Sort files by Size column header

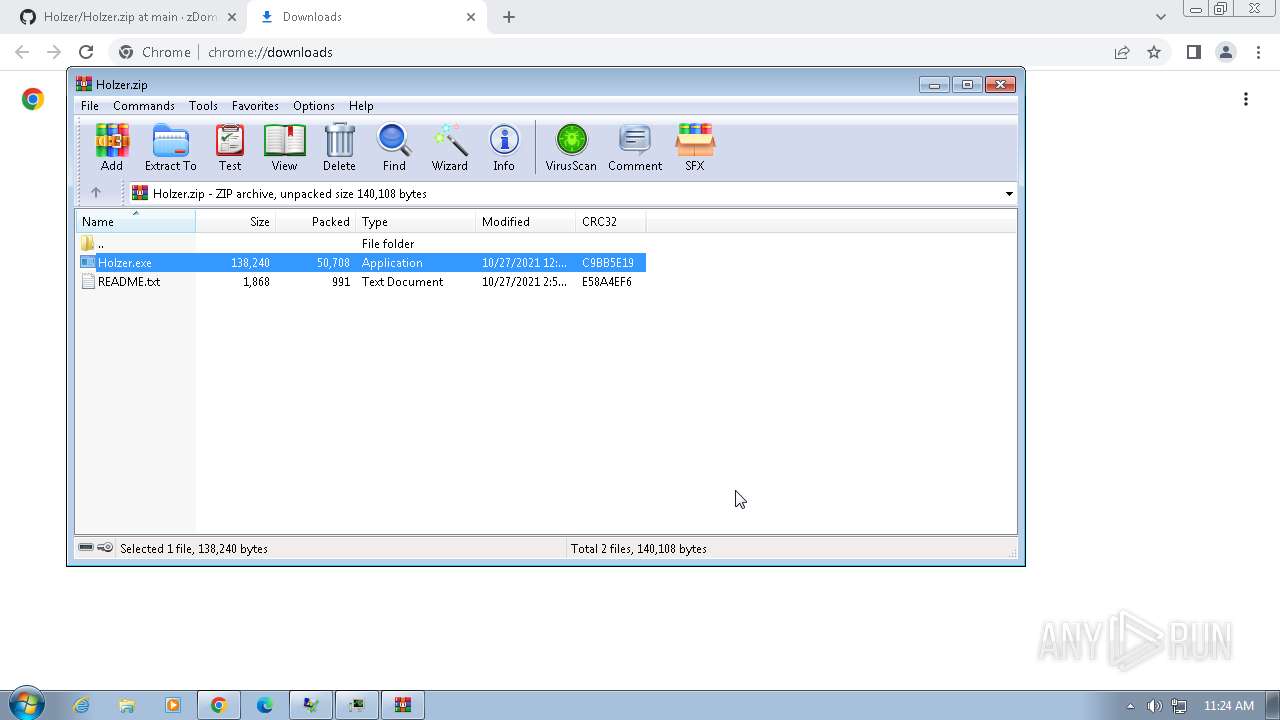pyautogui.click(x=236, y=222)
